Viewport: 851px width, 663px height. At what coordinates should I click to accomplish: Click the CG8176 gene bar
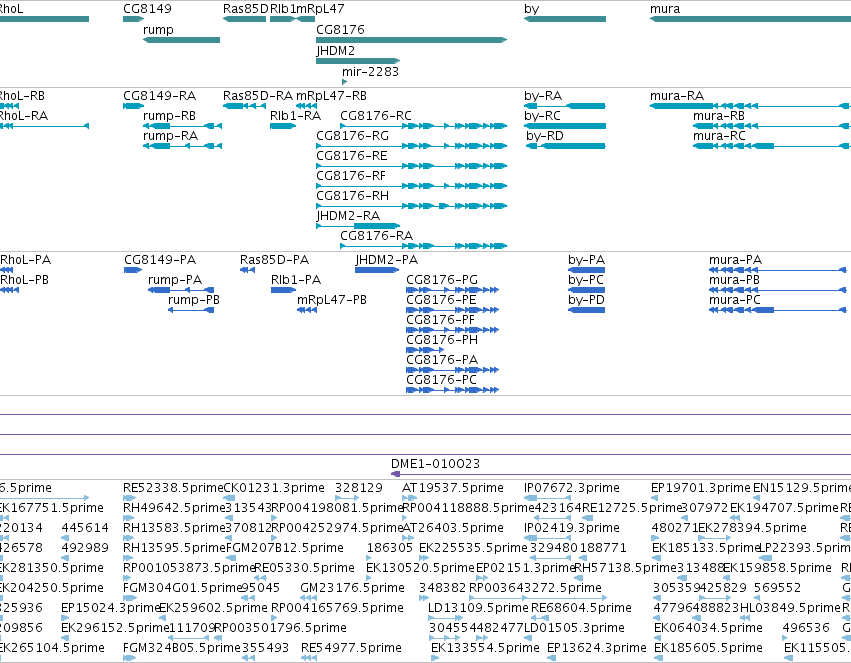411,40
